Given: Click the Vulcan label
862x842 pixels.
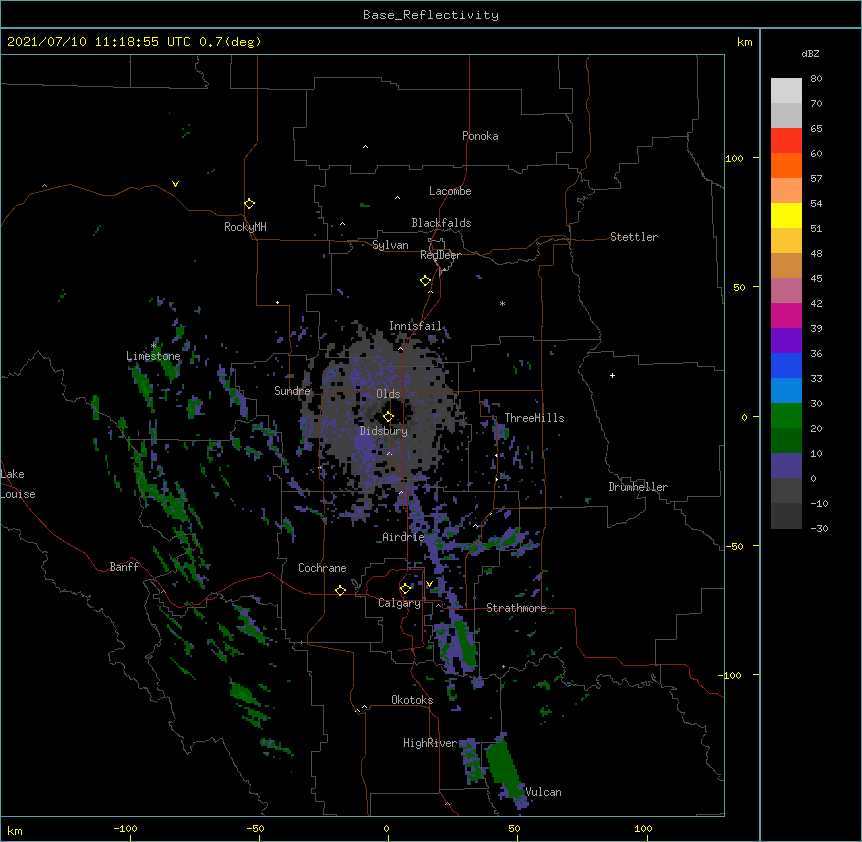Looking at the screenshot, I should (x=543, y=792).
